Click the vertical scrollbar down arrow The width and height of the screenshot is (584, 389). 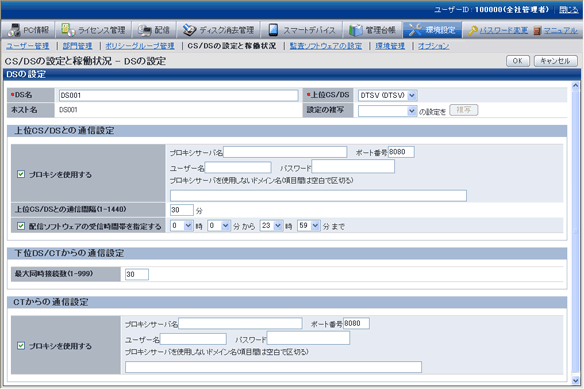(x=575, y=380)
